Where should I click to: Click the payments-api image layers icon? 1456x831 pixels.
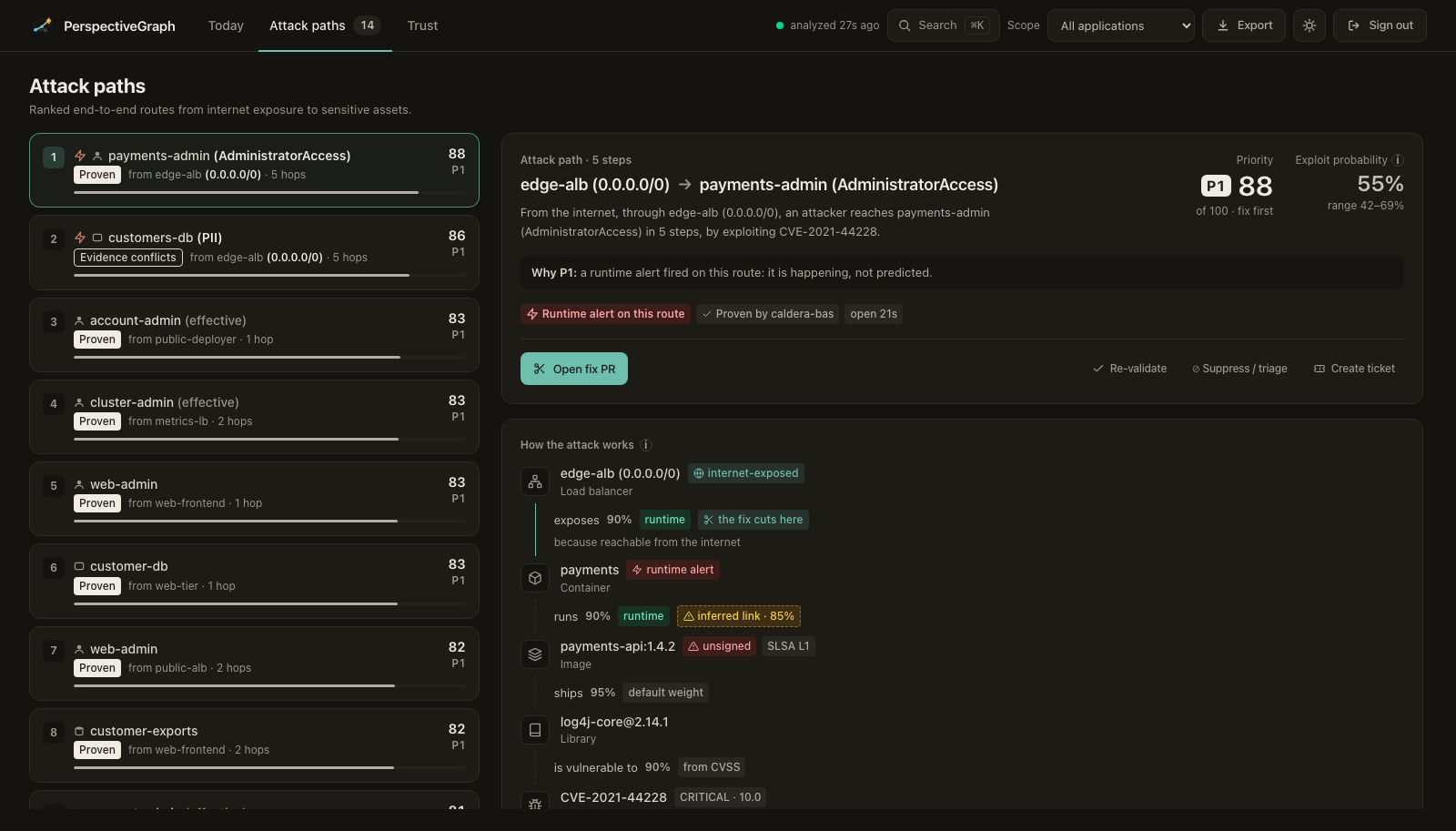(x=535, y=654)
